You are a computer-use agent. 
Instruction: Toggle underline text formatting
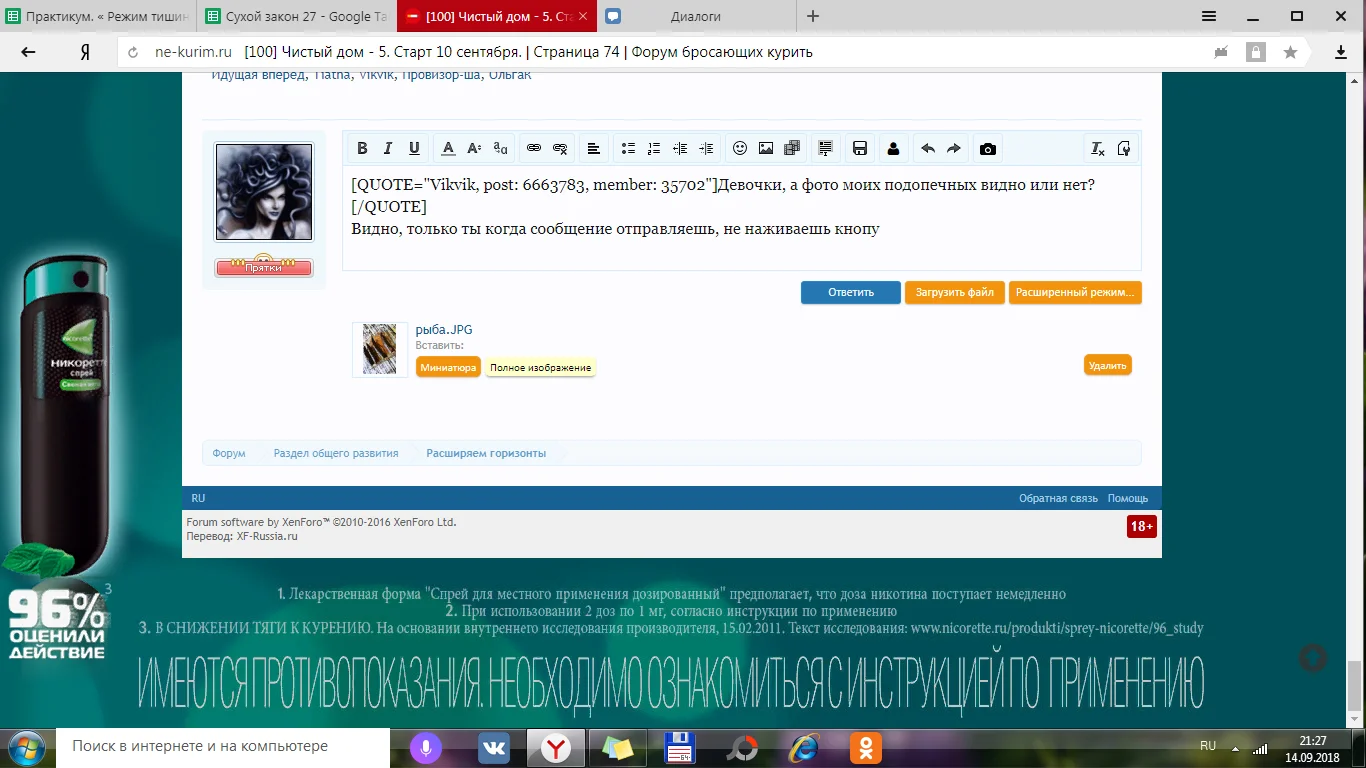pos(414,149)
